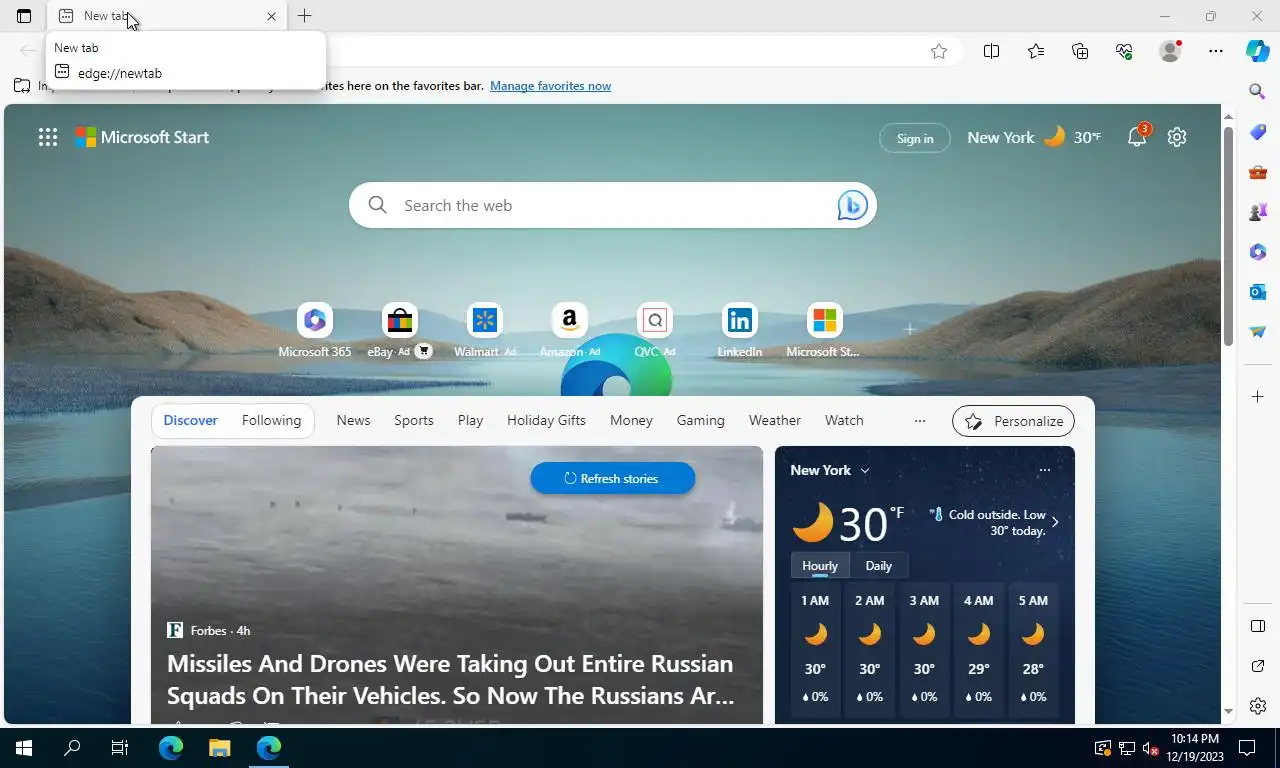Click the Personalize button
1280x768 pixels.
tap(1013, 421)
